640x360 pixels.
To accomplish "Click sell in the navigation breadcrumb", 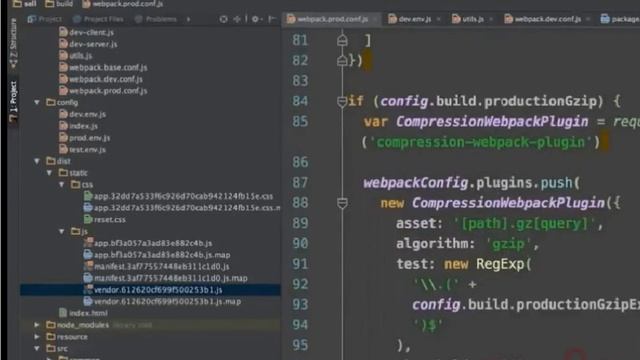I will [30, 4].
